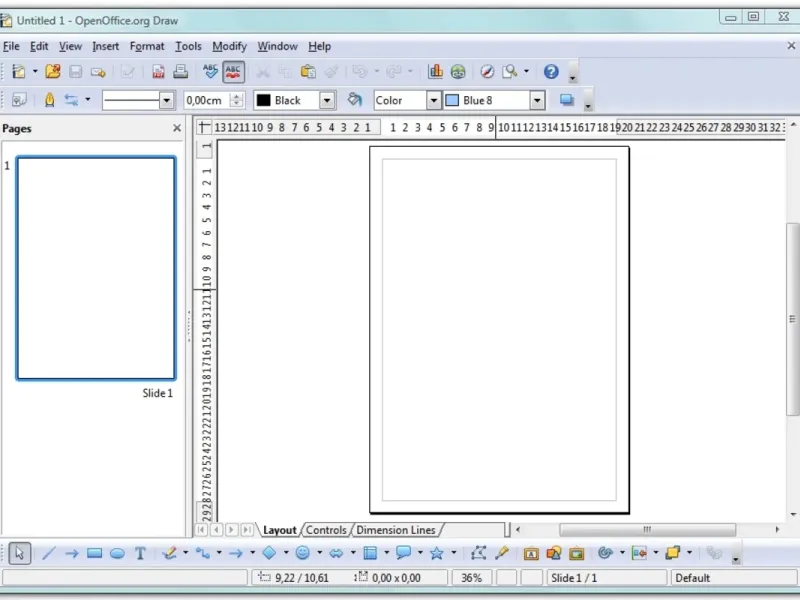Image resolution: width=800 pixels, height=600 pixels.
Task: Open the File menu
Action: [11, 46]
